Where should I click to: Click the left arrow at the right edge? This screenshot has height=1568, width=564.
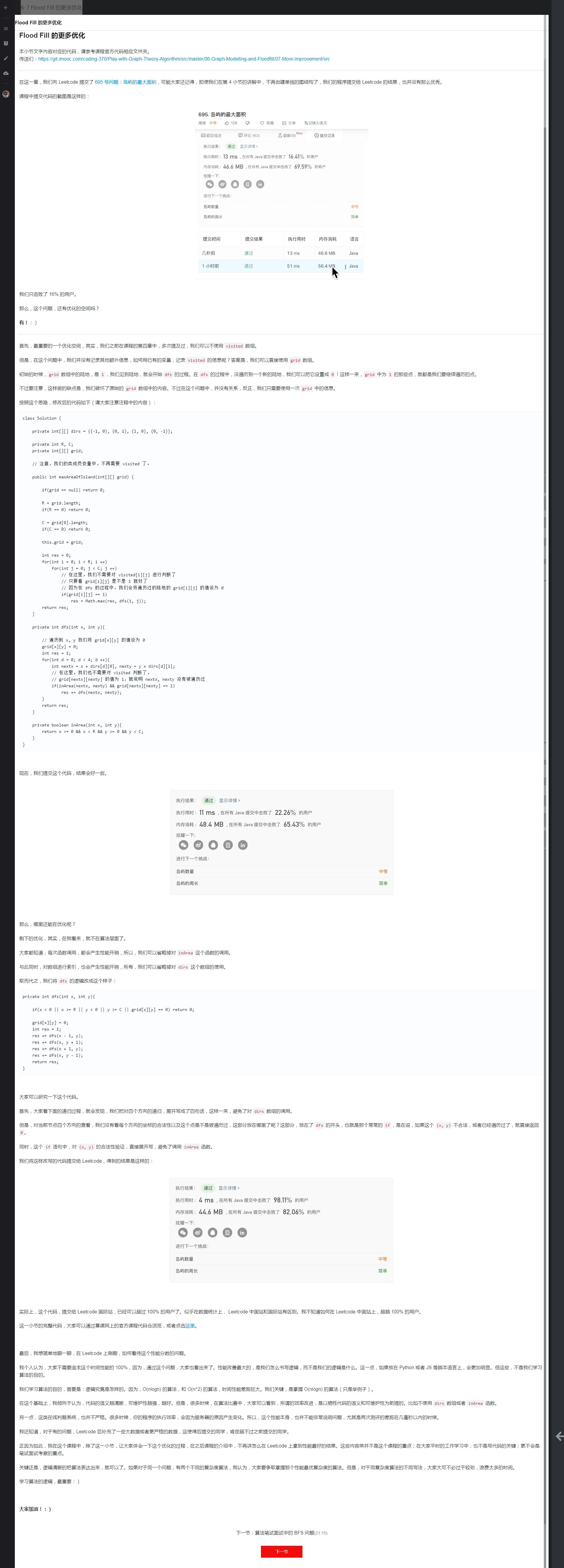click(x=559, y=1437)
